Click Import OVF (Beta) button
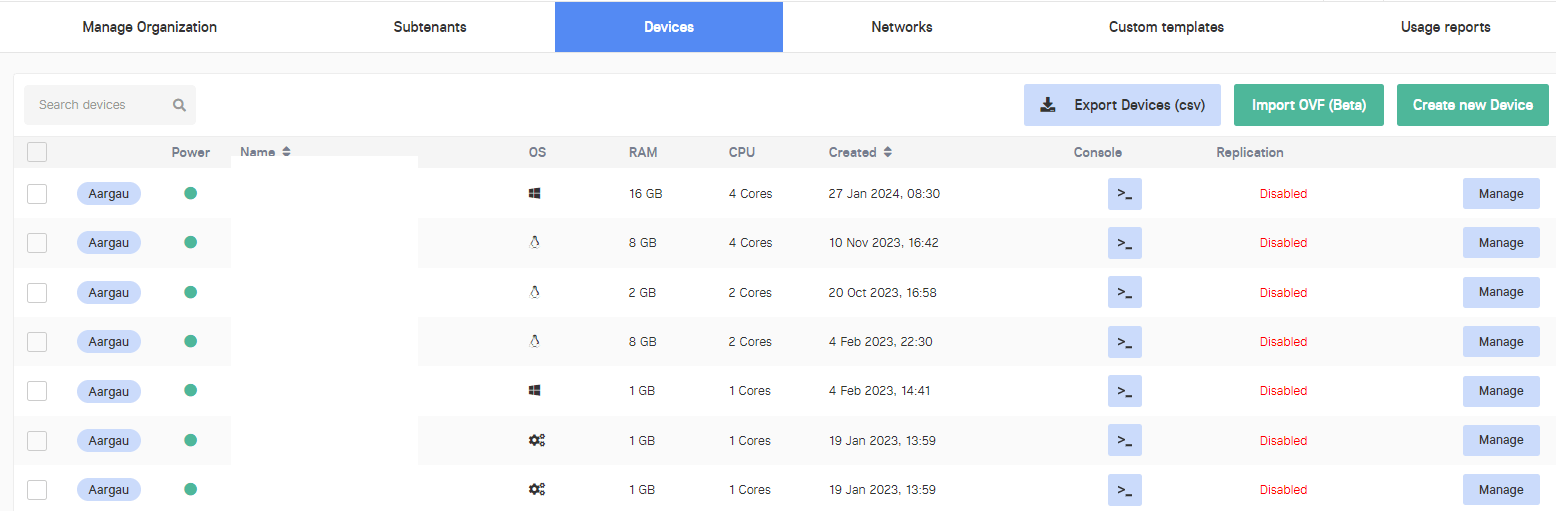 pos(1308,105)
